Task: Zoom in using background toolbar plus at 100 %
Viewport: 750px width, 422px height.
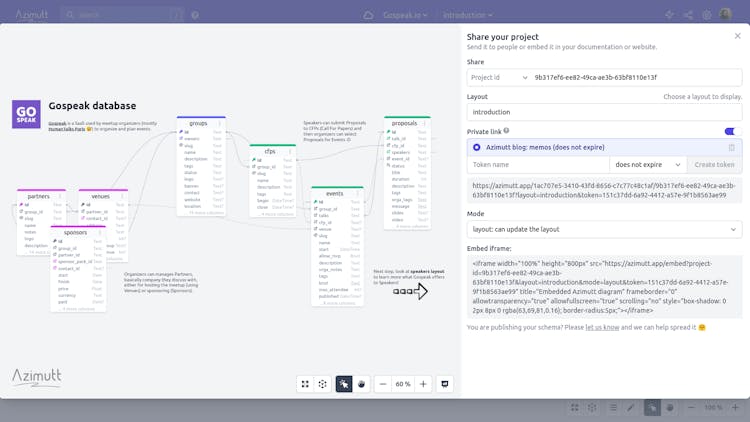Action: 735,408
